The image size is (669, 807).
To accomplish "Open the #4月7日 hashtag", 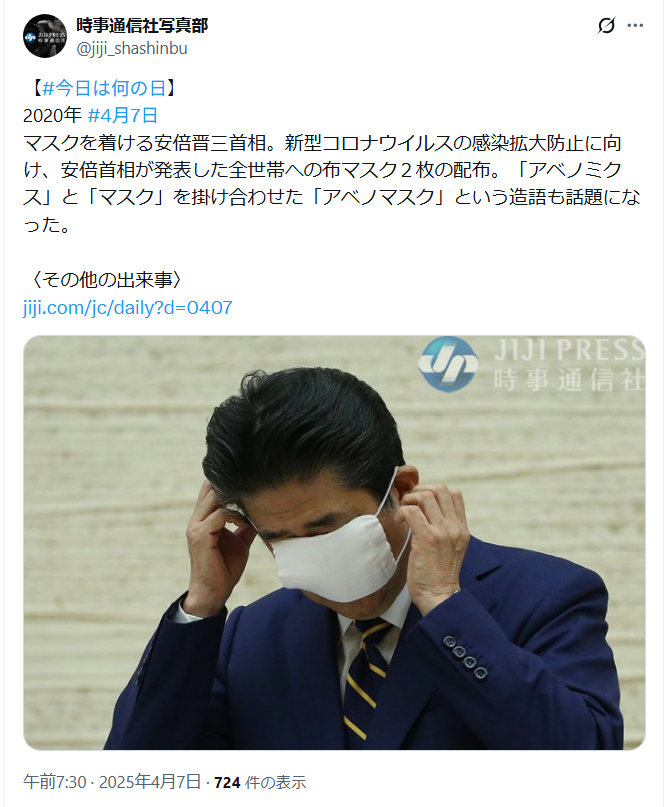I will [122, 115].
